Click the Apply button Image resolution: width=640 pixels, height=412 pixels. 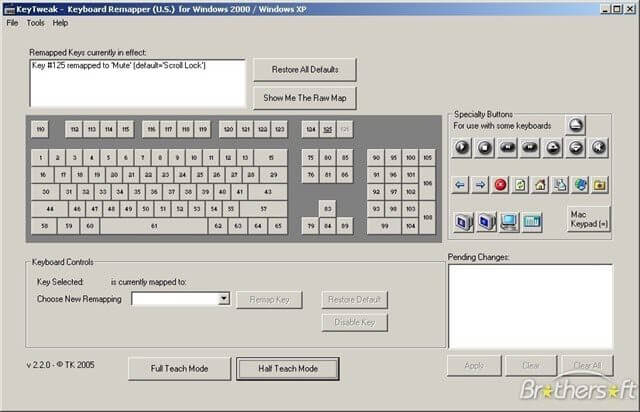[x=474, y=365]
